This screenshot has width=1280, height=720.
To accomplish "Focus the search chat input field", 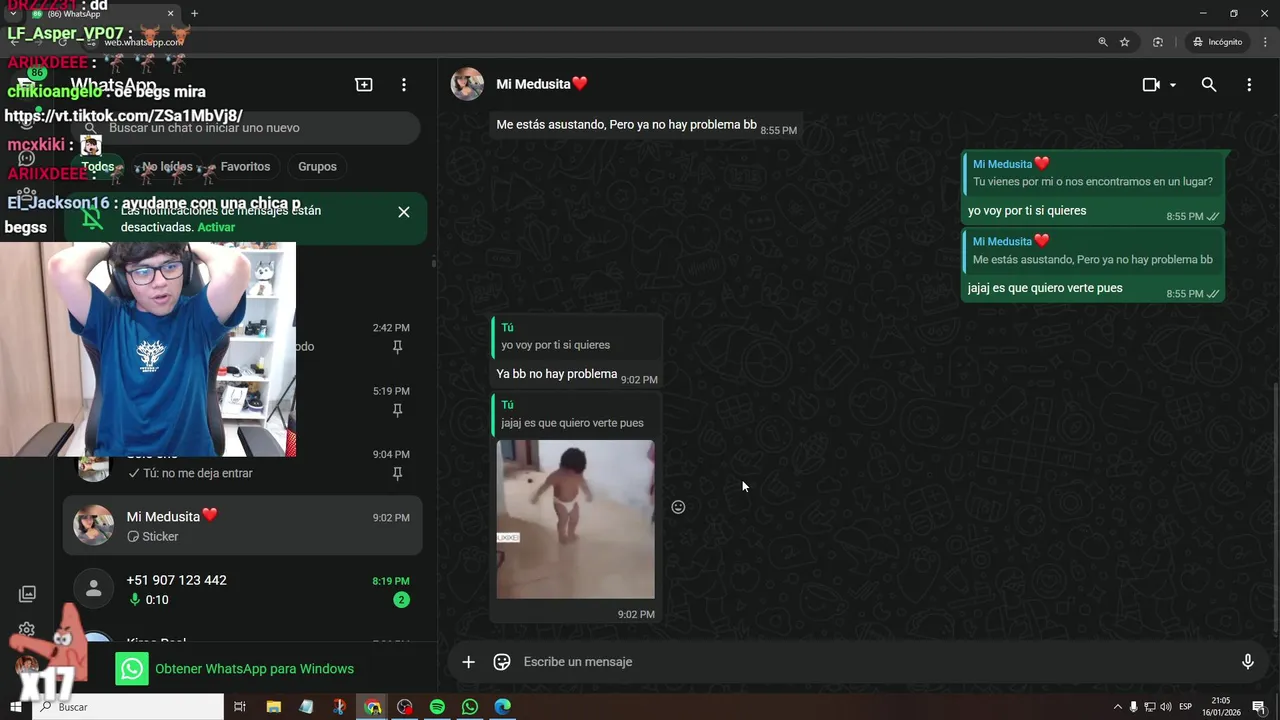I will (x=248, y=128).
